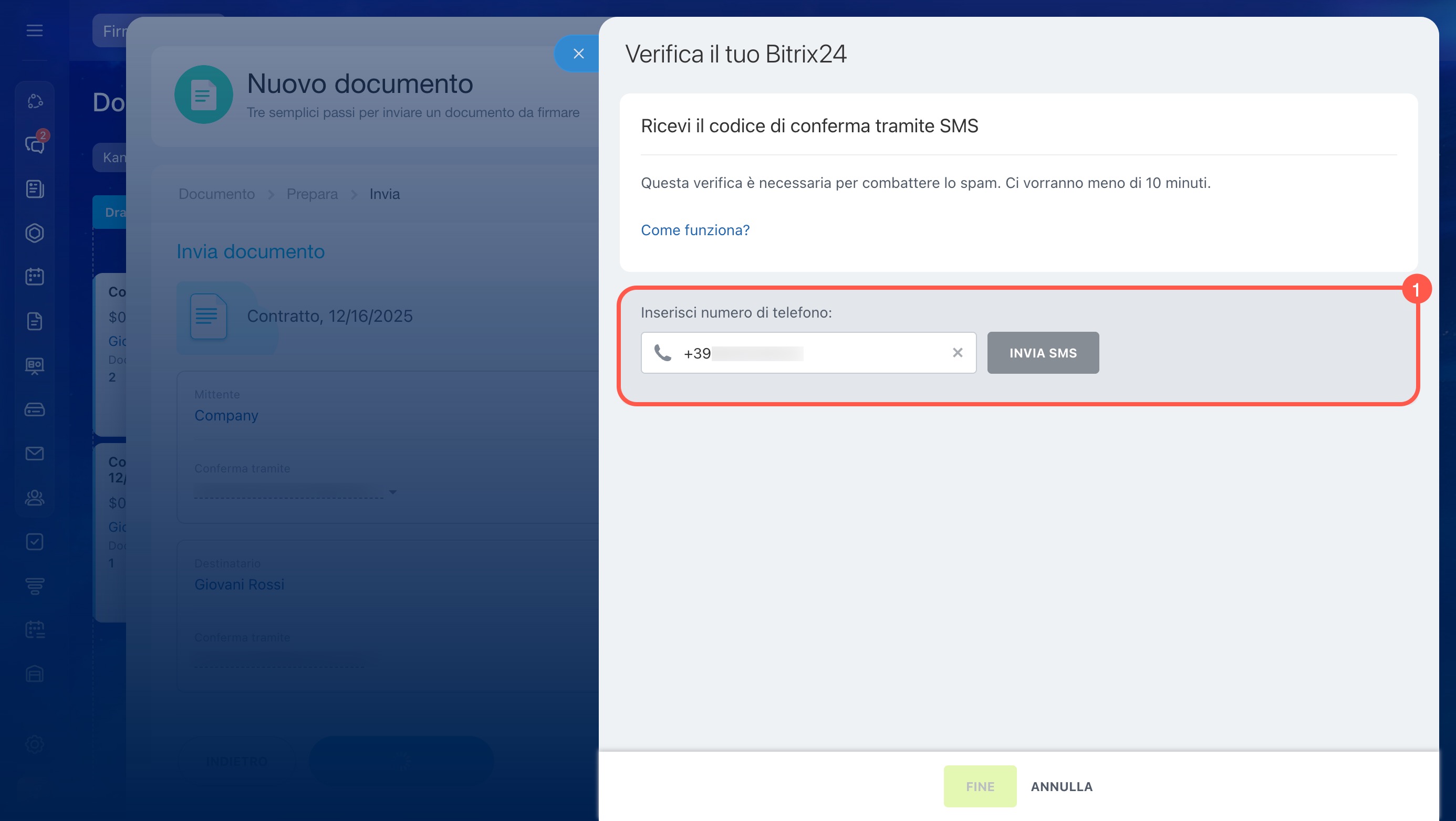Clear the phone number field
This screenshot has width=1456, height=821.
(957, 353)
